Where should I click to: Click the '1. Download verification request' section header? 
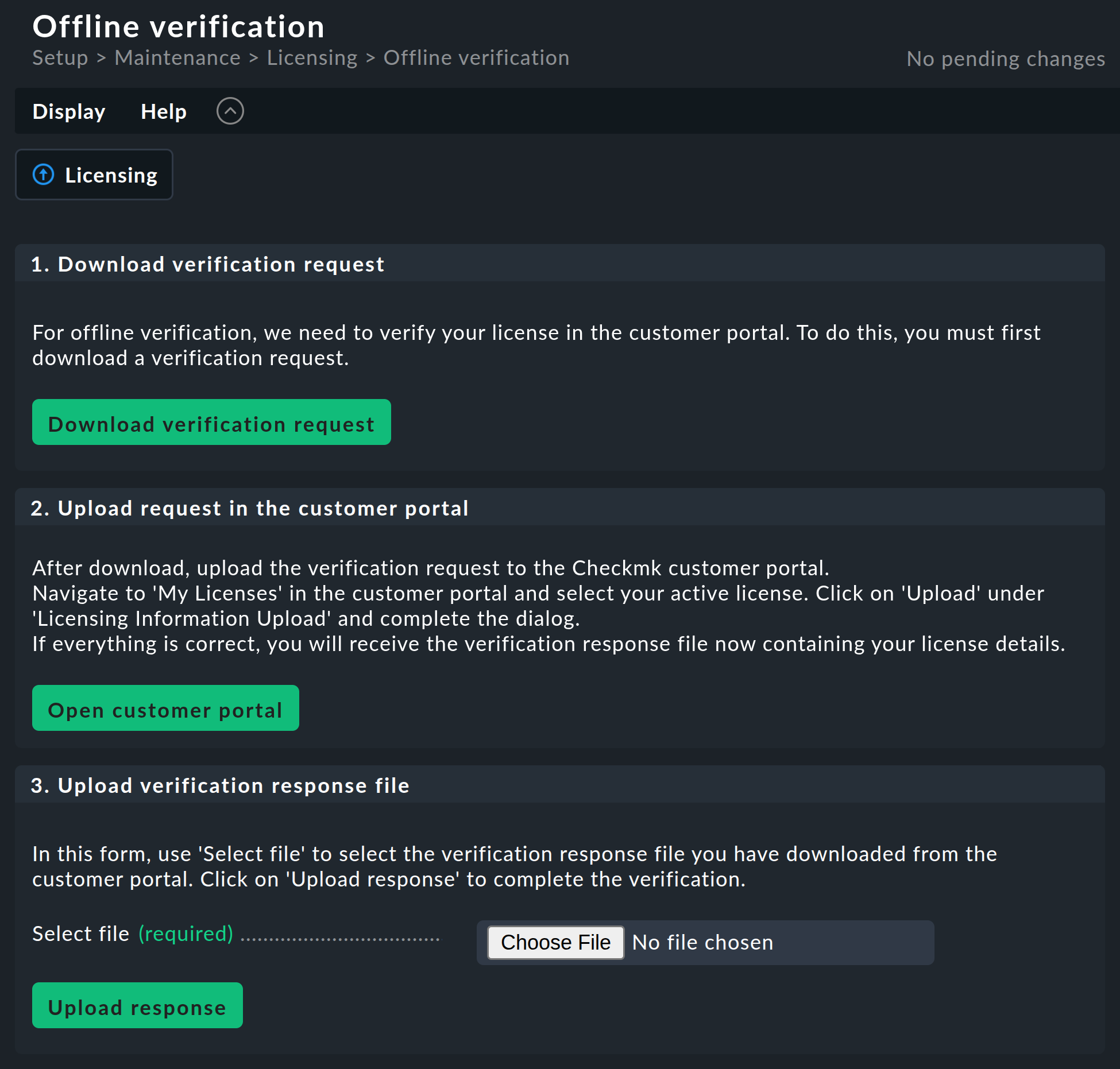207,264
